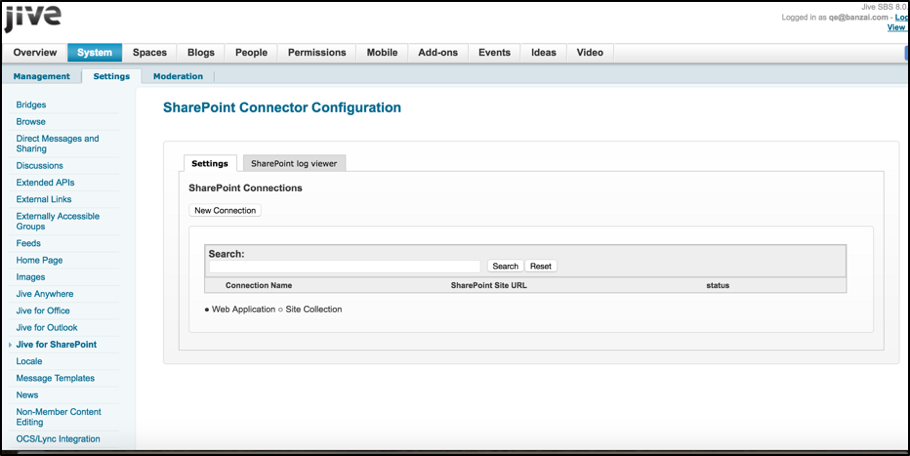
Task: Open the SharePoint log viewer tab
Action: [294, 164]
